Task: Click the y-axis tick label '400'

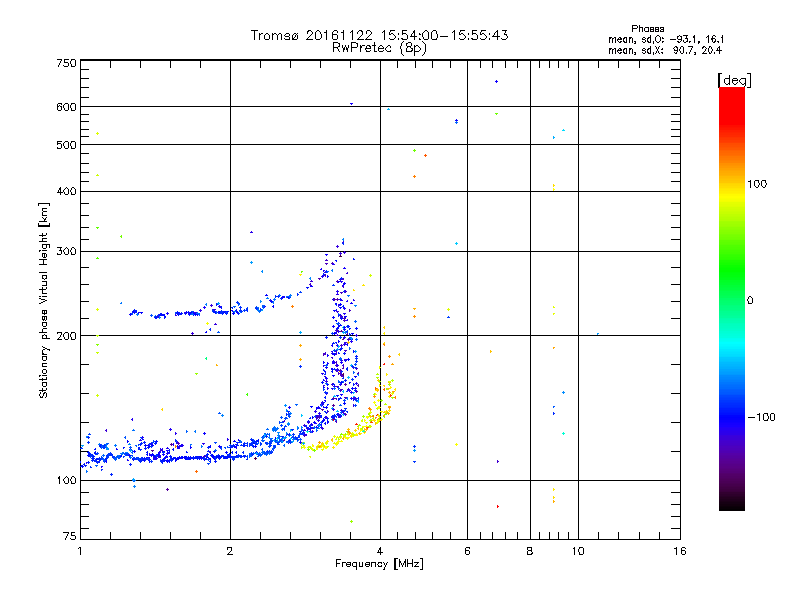Action: [66, 191]
